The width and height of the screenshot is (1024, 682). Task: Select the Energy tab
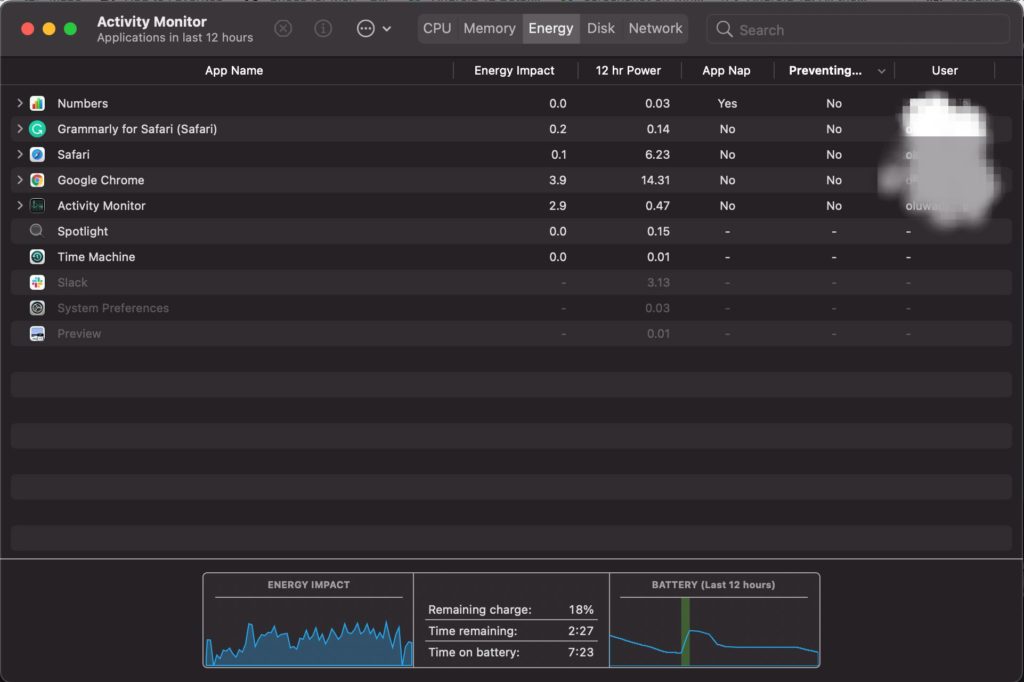point(551,29)
